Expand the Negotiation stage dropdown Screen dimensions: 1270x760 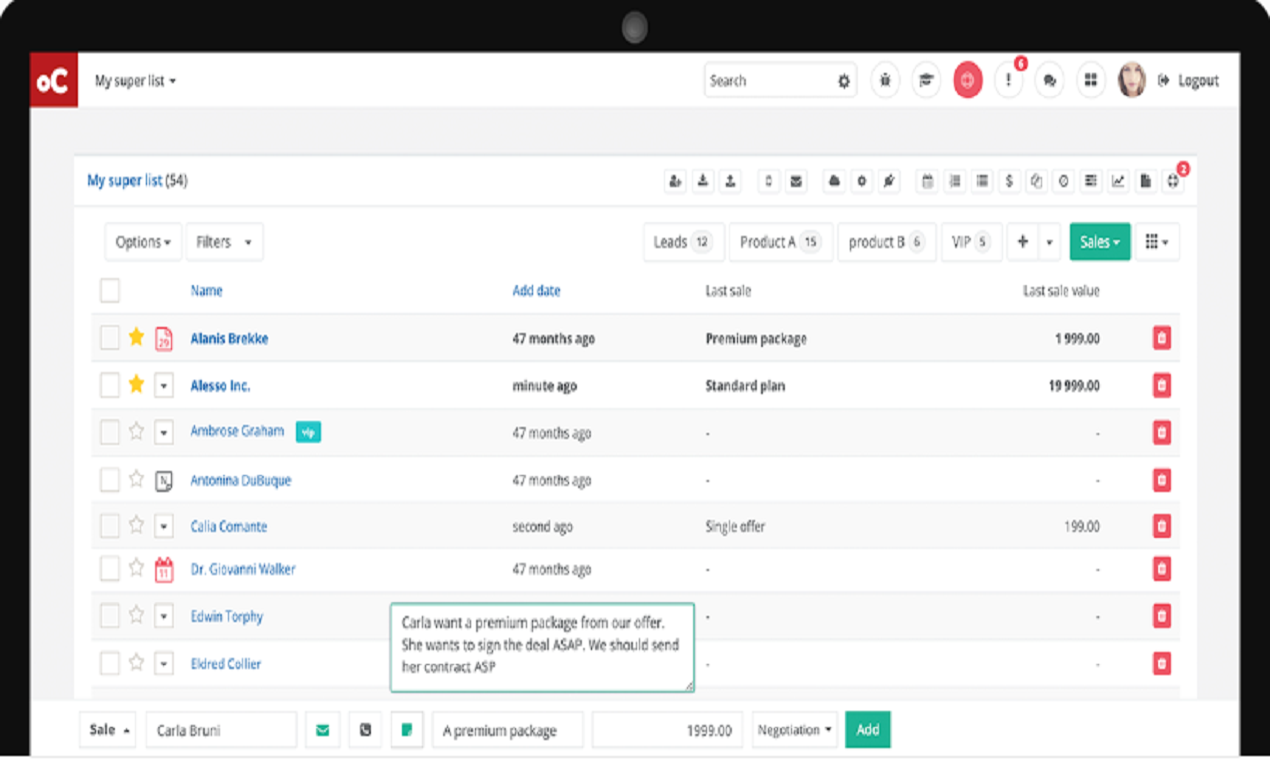click(x=794, y=729)
